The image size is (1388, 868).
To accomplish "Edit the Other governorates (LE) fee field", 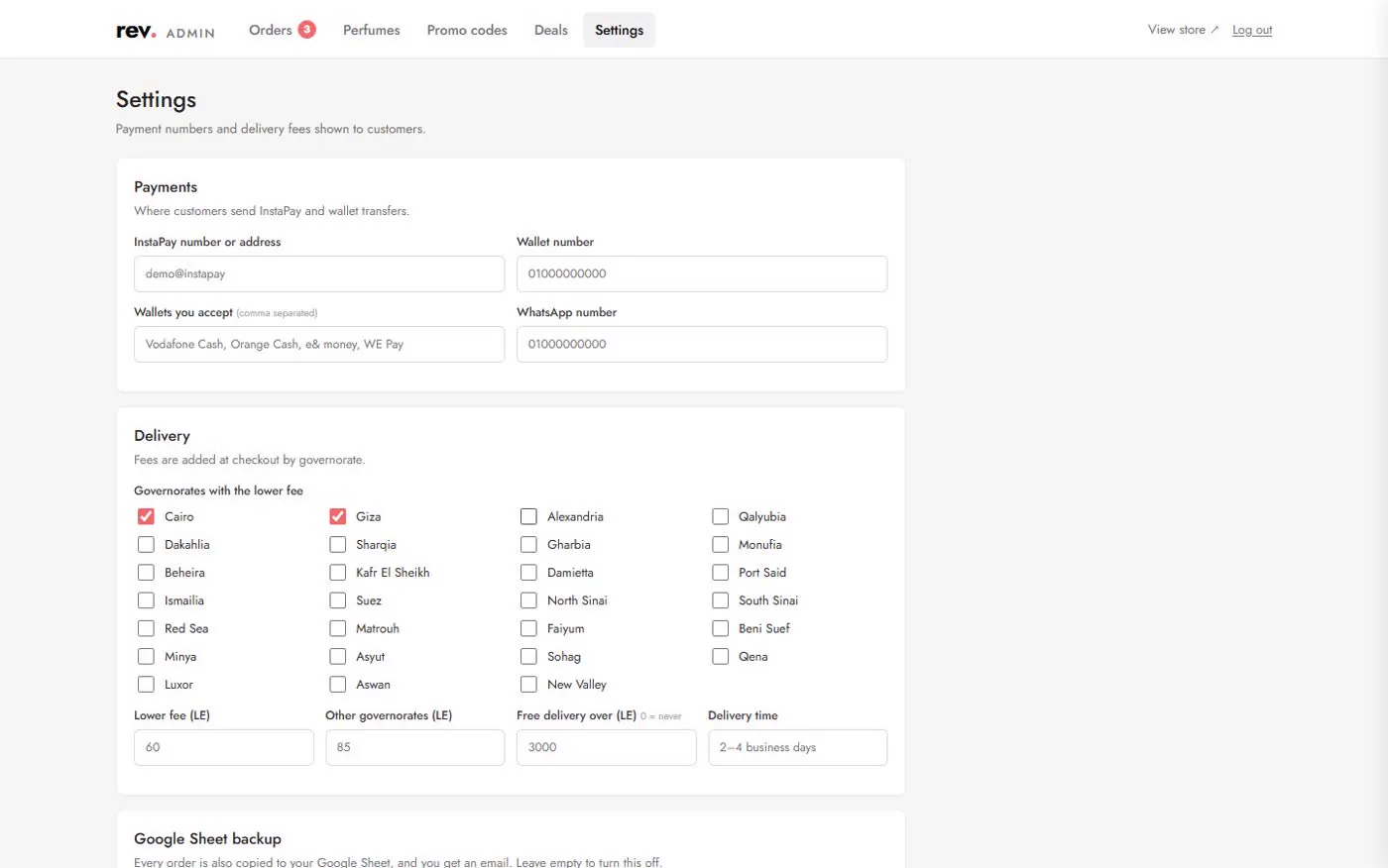I will coord(415,747).
